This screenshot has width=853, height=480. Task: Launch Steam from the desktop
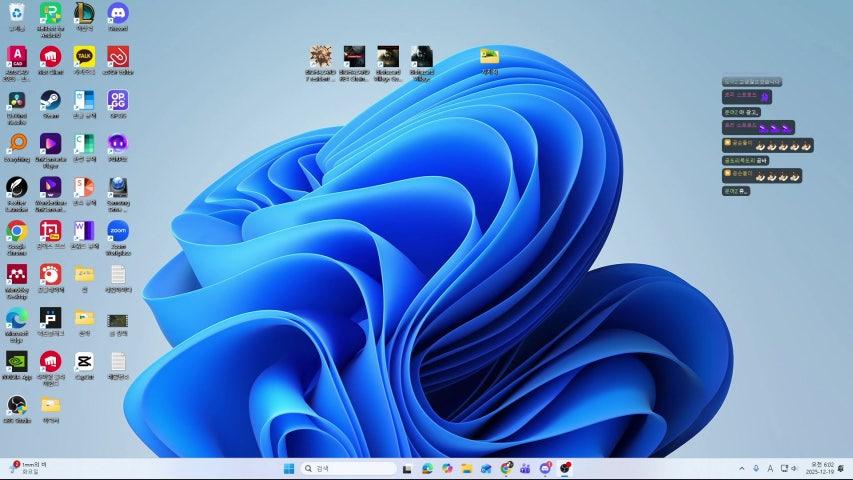click(x=50, y=100)
